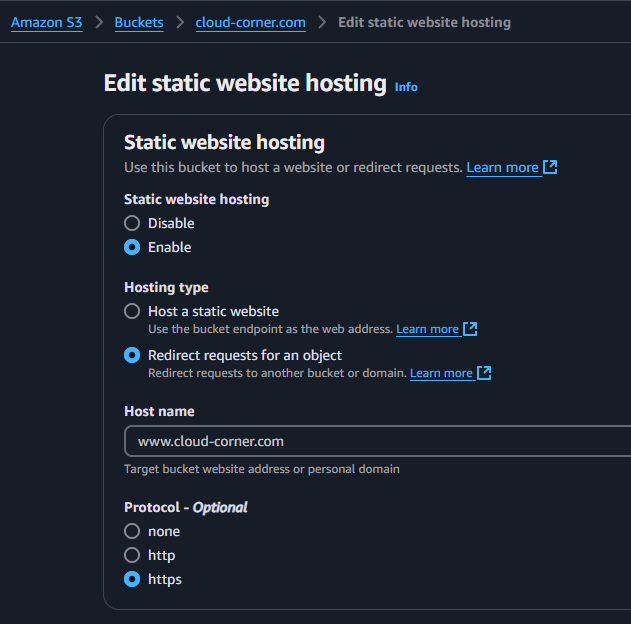Open Learn more about redirecting requests
The image size is (631, 624).
click(x=441, y=373)
